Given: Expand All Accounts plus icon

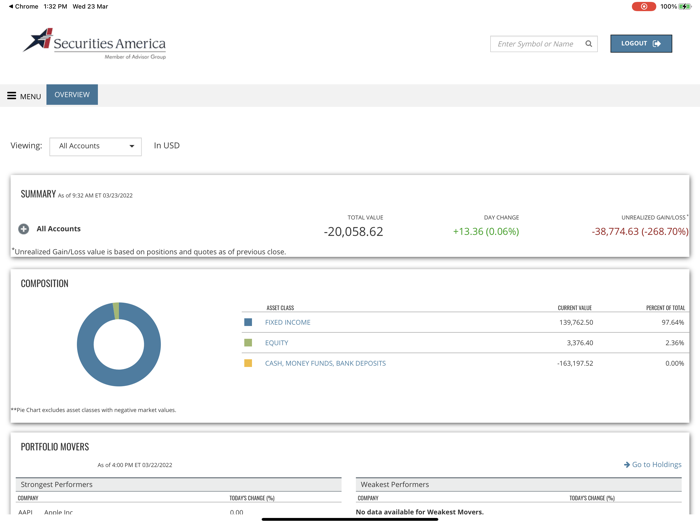Looking at the screenshot, I should (24, 229).
